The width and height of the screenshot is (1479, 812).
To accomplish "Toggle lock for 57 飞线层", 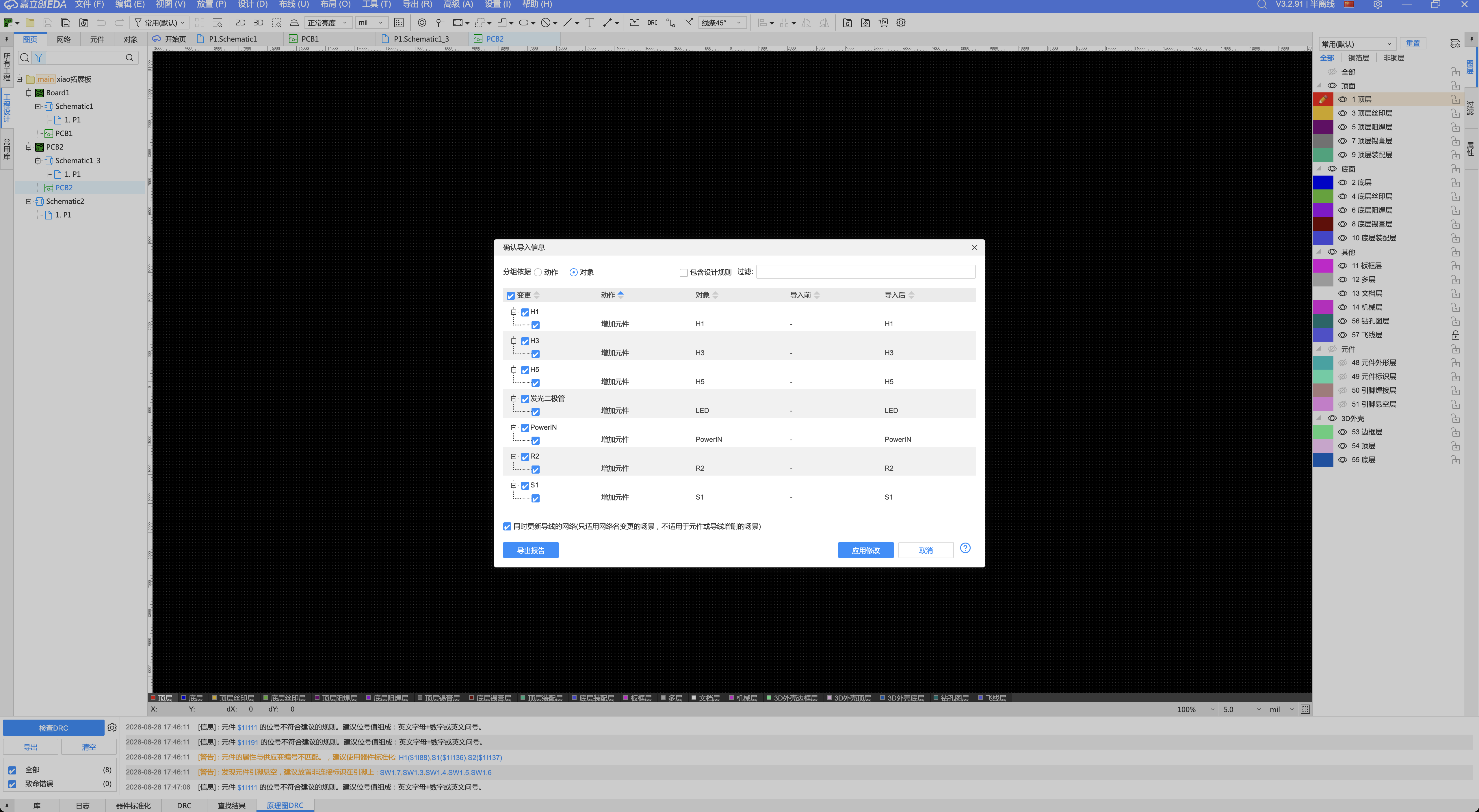I will coord(1455,335).
